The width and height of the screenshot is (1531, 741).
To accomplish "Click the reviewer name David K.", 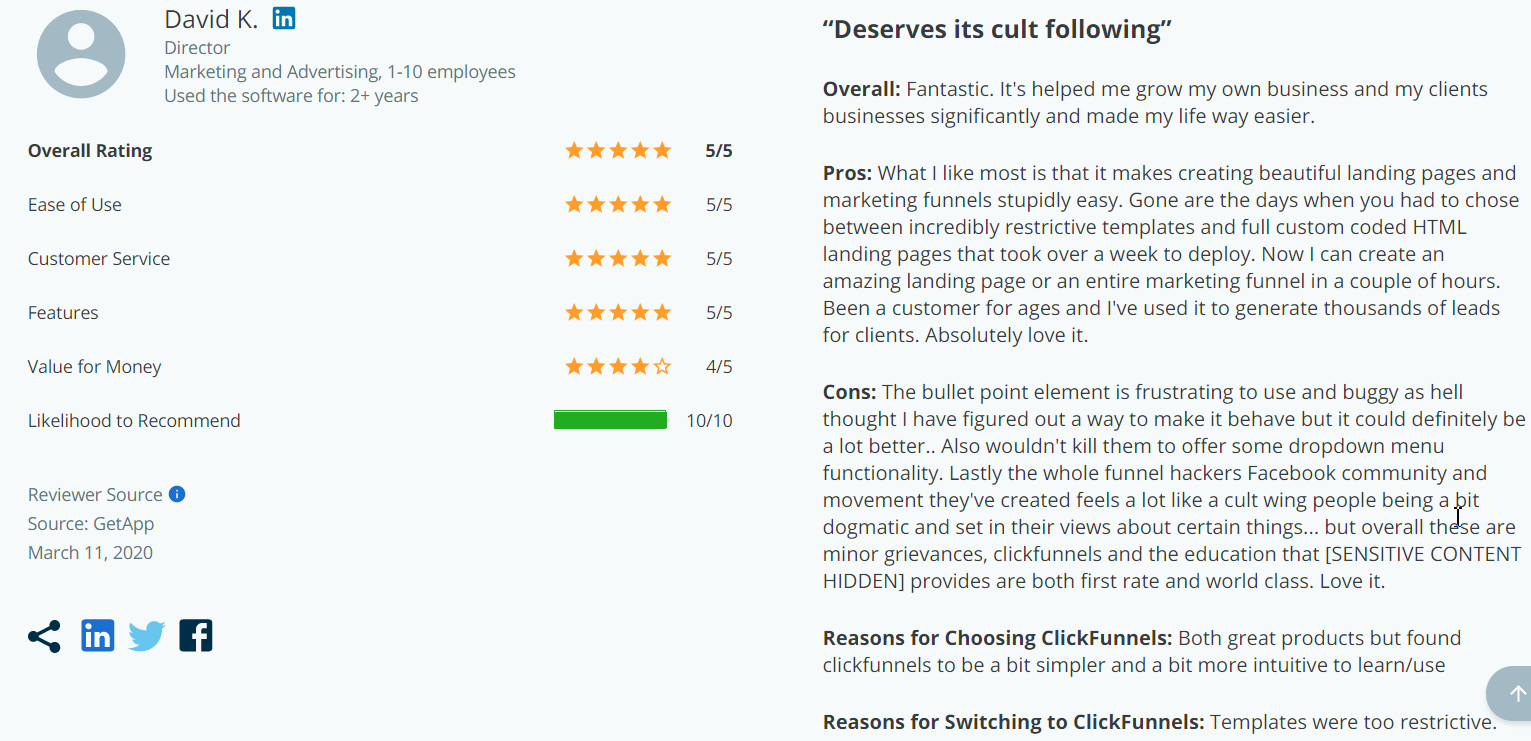I will (211, 19).
